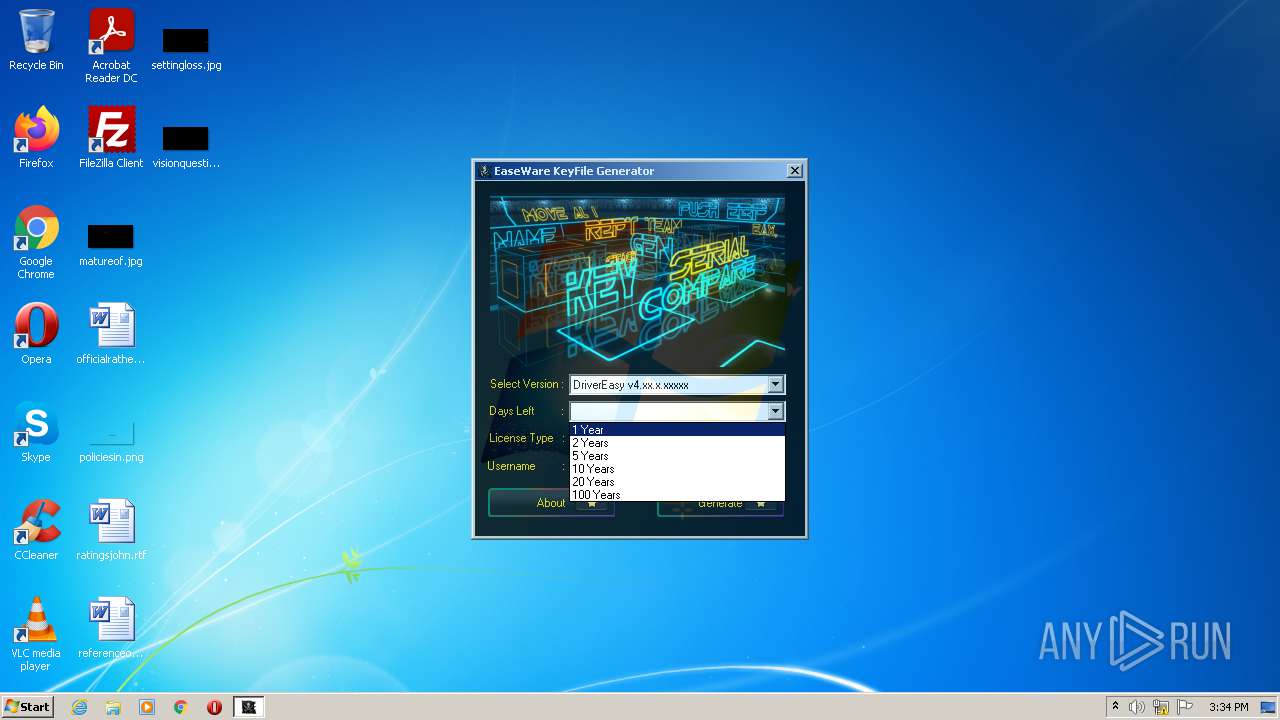Open Firefox desktop shortcut
Image resolution: width=1280 pixels, height=720 pixels.
36,137
